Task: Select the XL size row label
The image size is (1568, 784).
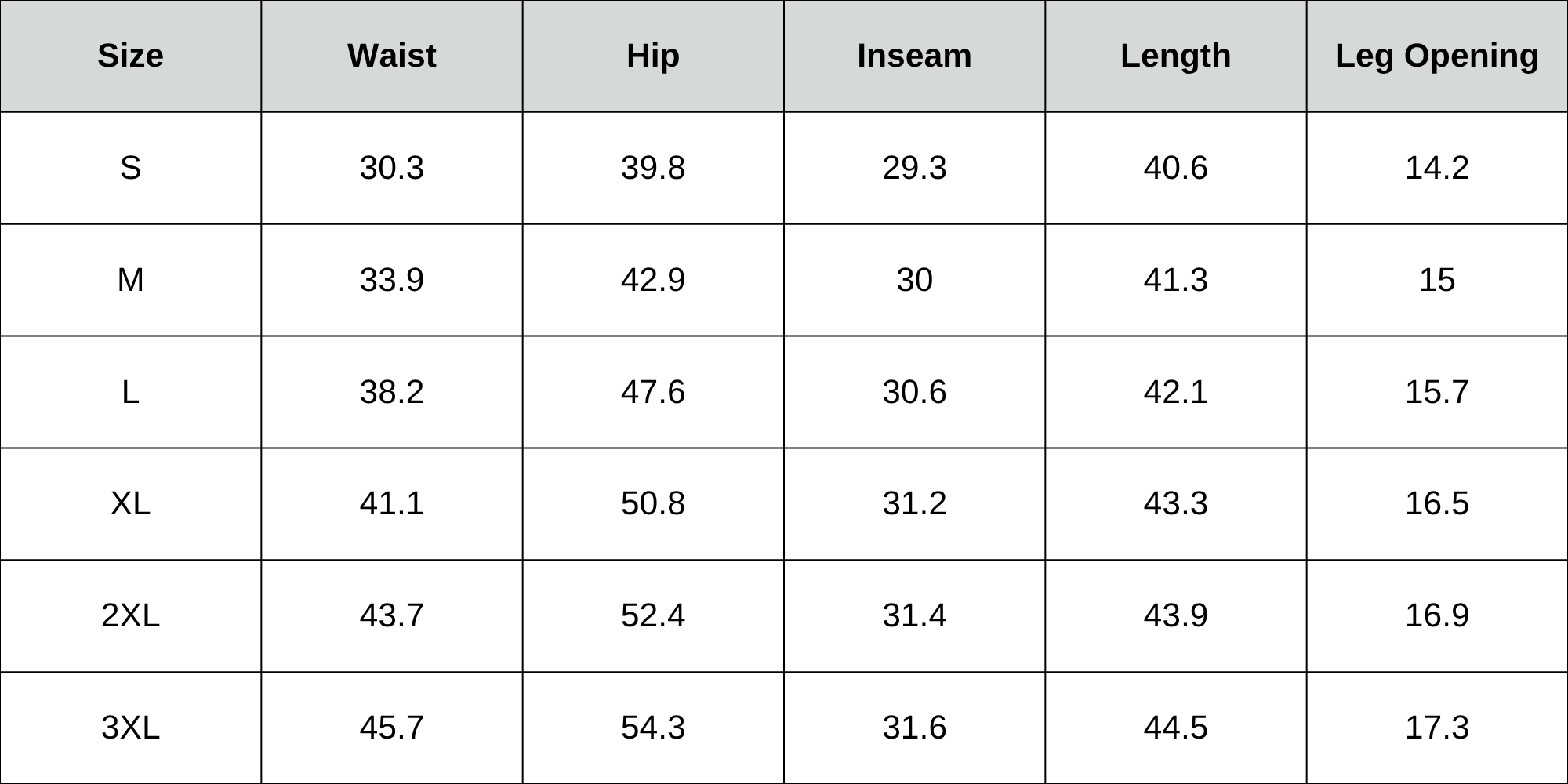Action: (x=130, y=503)
